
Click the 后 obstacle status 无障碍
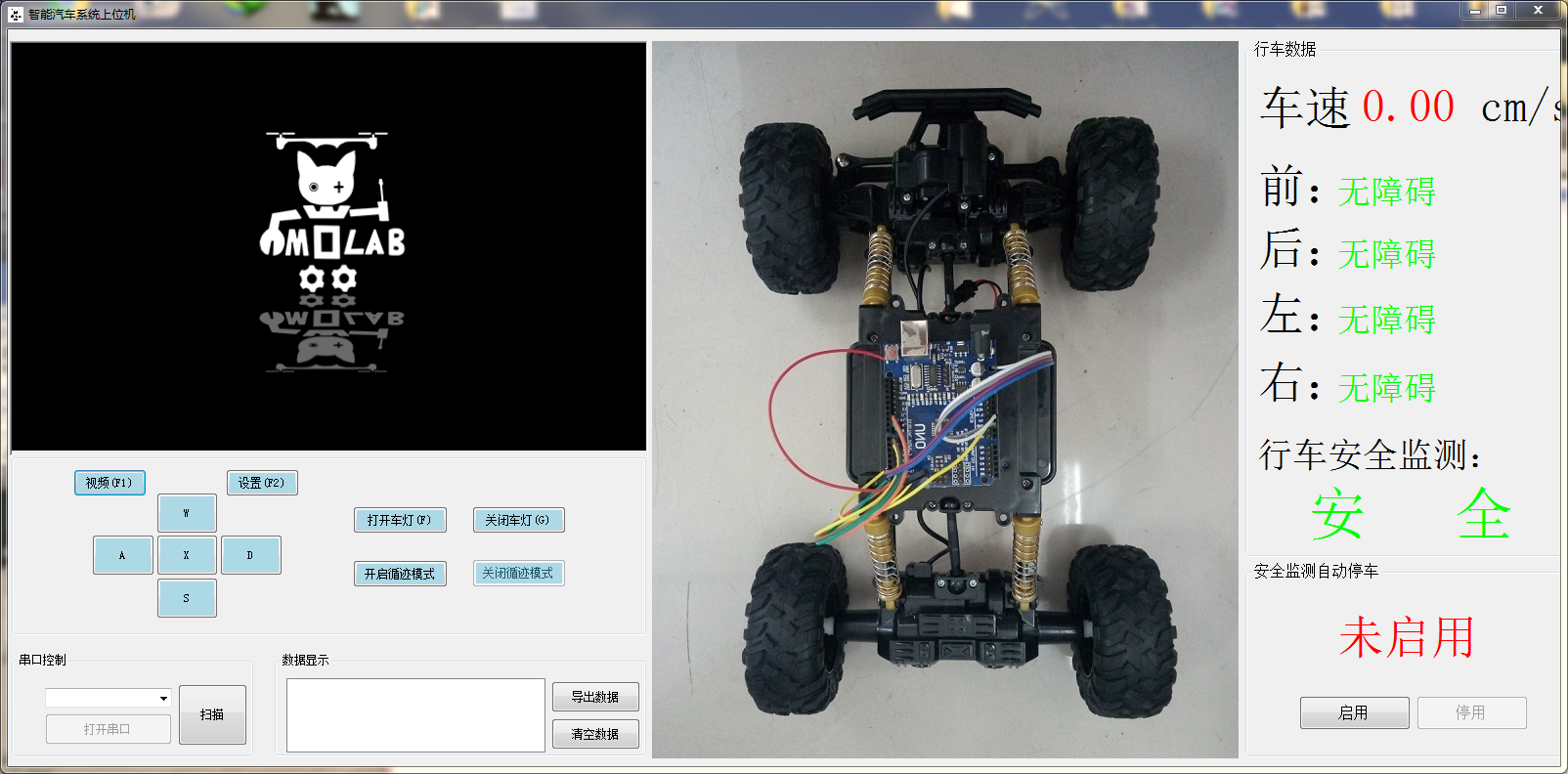pyautogui.click(x=1387, y=254)
